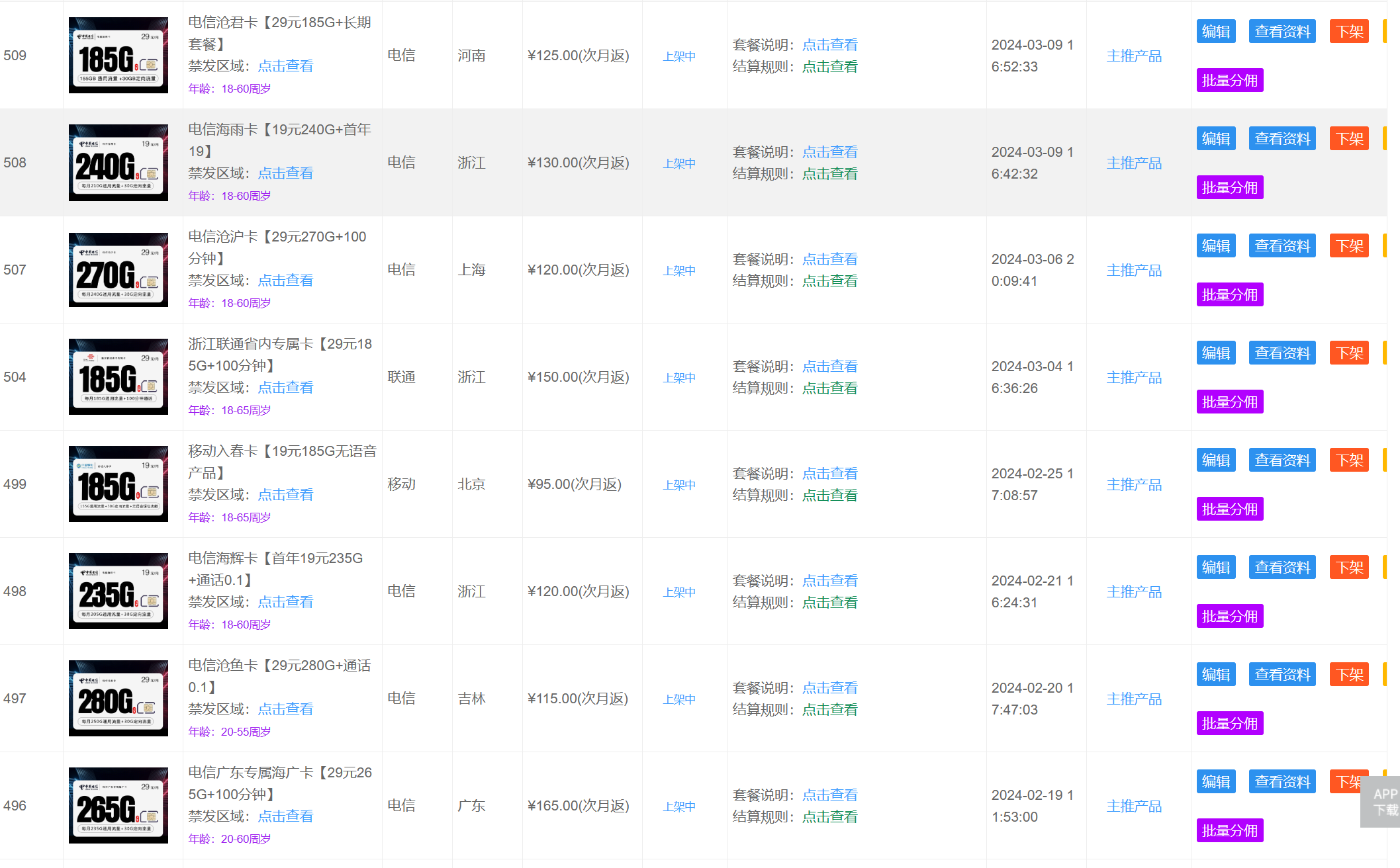This screenshot has width=1400, height=868.
Task: View 结算规则 for 电信沧沪卡 row 507
Action: pos(829,281)
